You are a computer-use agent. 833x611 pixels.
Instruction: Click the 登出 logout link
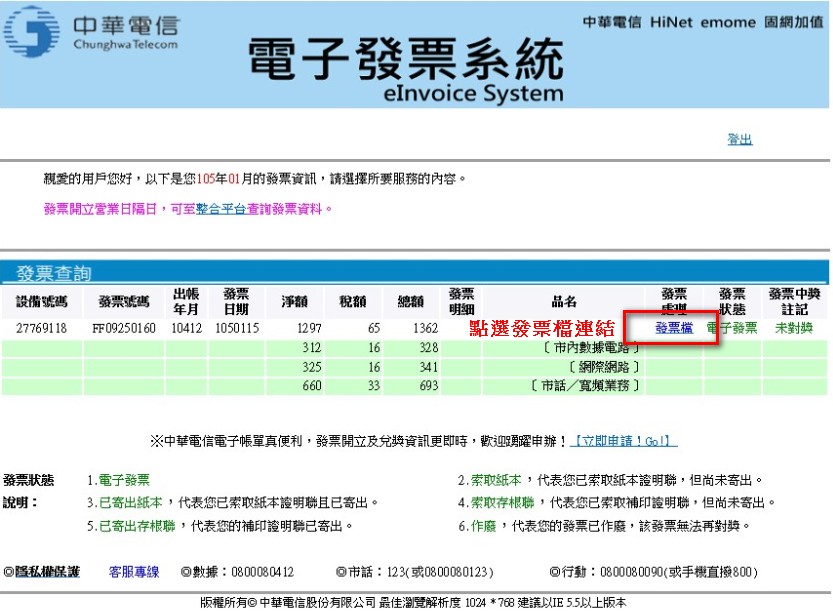pyautogui.click(x=740, y=140)
